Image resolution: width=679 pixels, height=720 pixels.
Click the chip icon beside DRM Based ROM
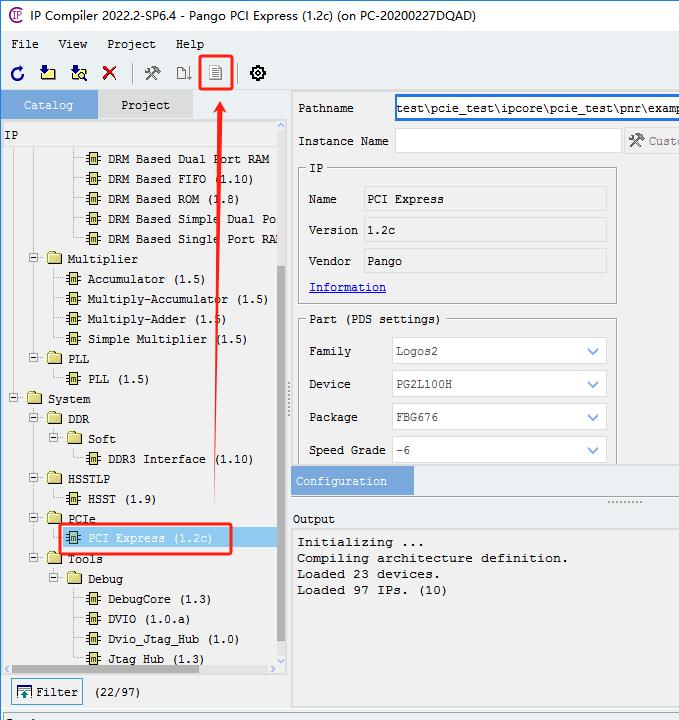click(93, 199)
